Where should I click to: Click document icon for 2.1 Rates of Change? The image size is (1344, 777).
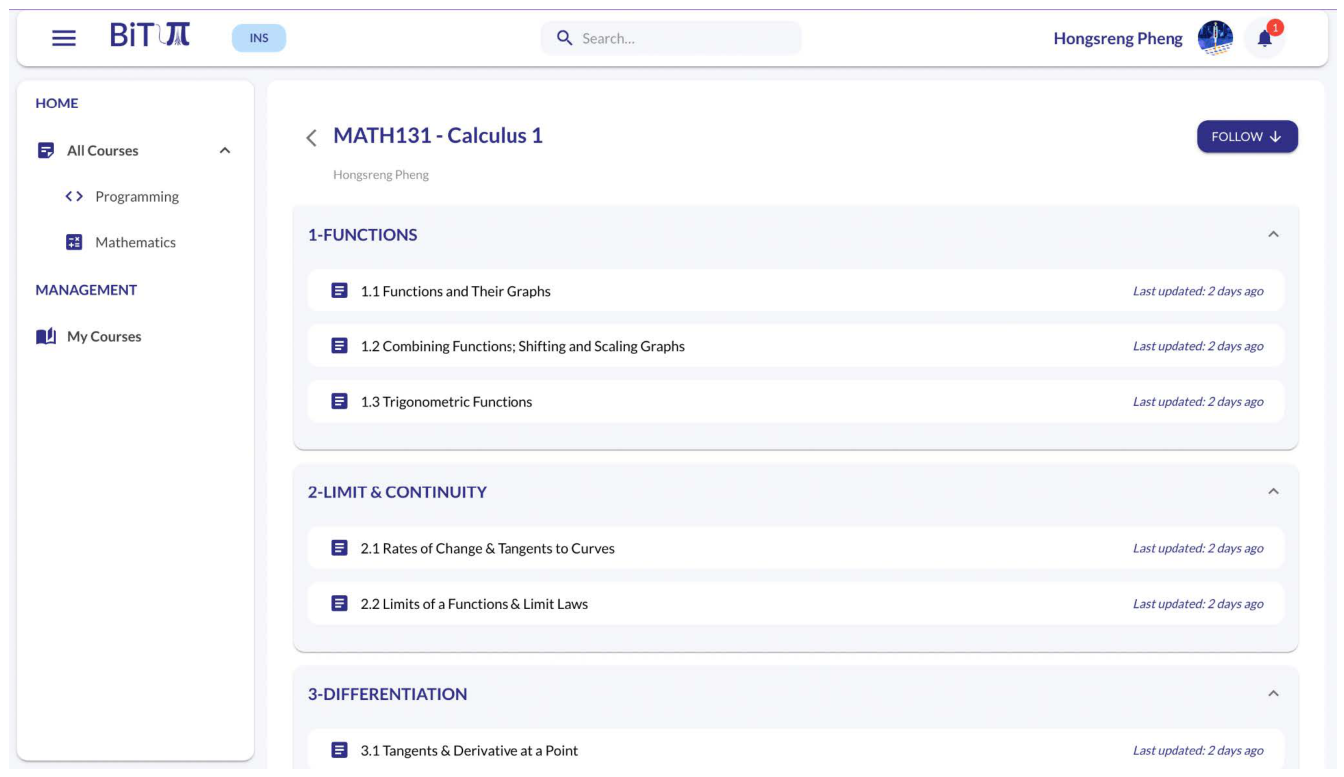click(x=340, y=548)
